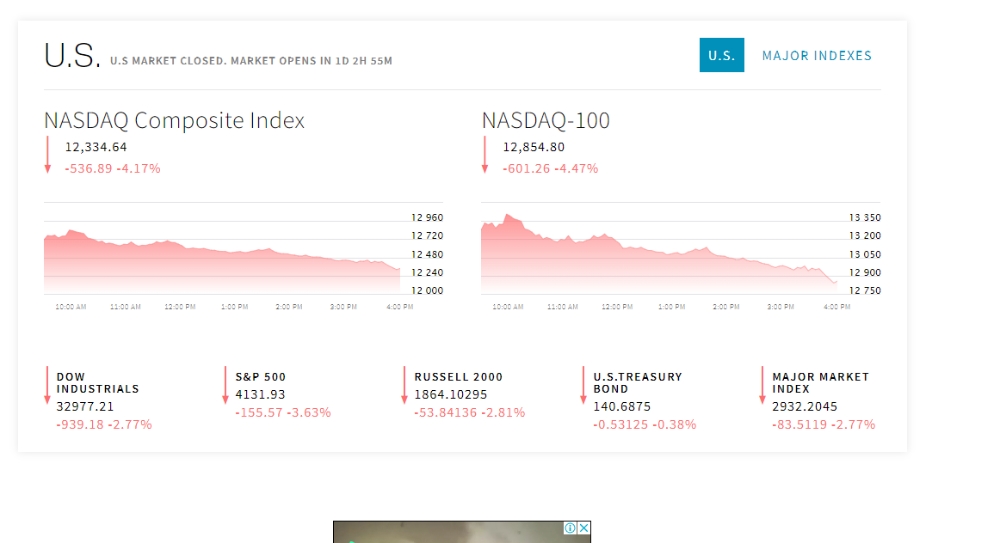Click the 13 050 axis label
Screen dimensions: 1000x543
pyautogui.click(x=864, y=255)
